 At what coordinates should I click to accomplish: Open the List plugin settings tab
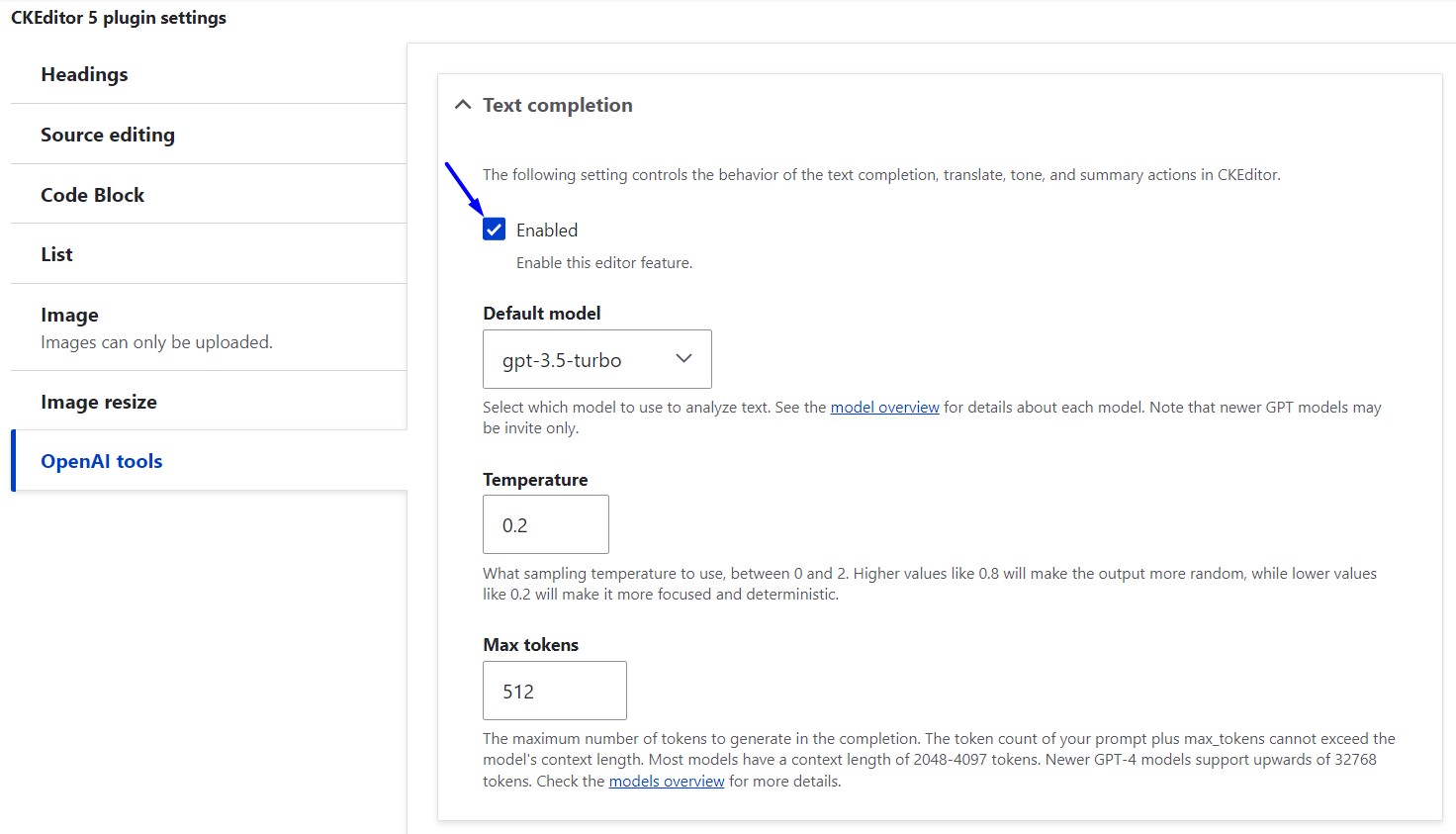(x=209, y=254)
